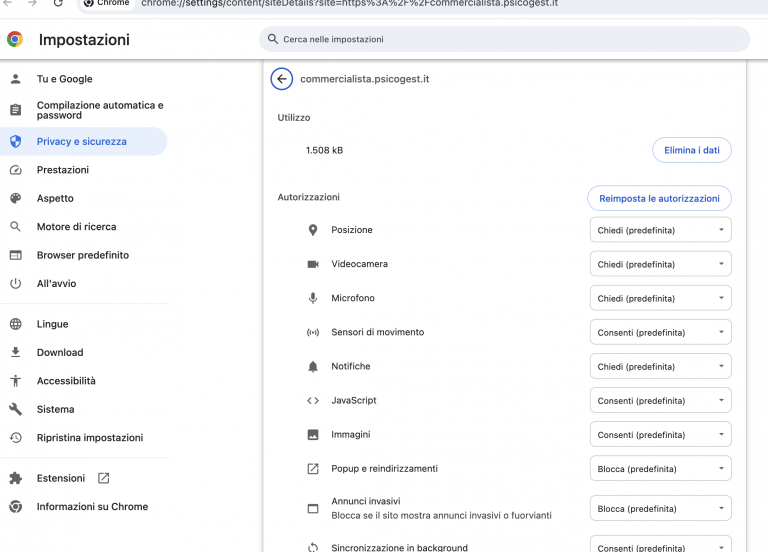The image size is (768, 552).
Task: Select Ripristina impostazioni in the sidebar
Action: [89, 438]
